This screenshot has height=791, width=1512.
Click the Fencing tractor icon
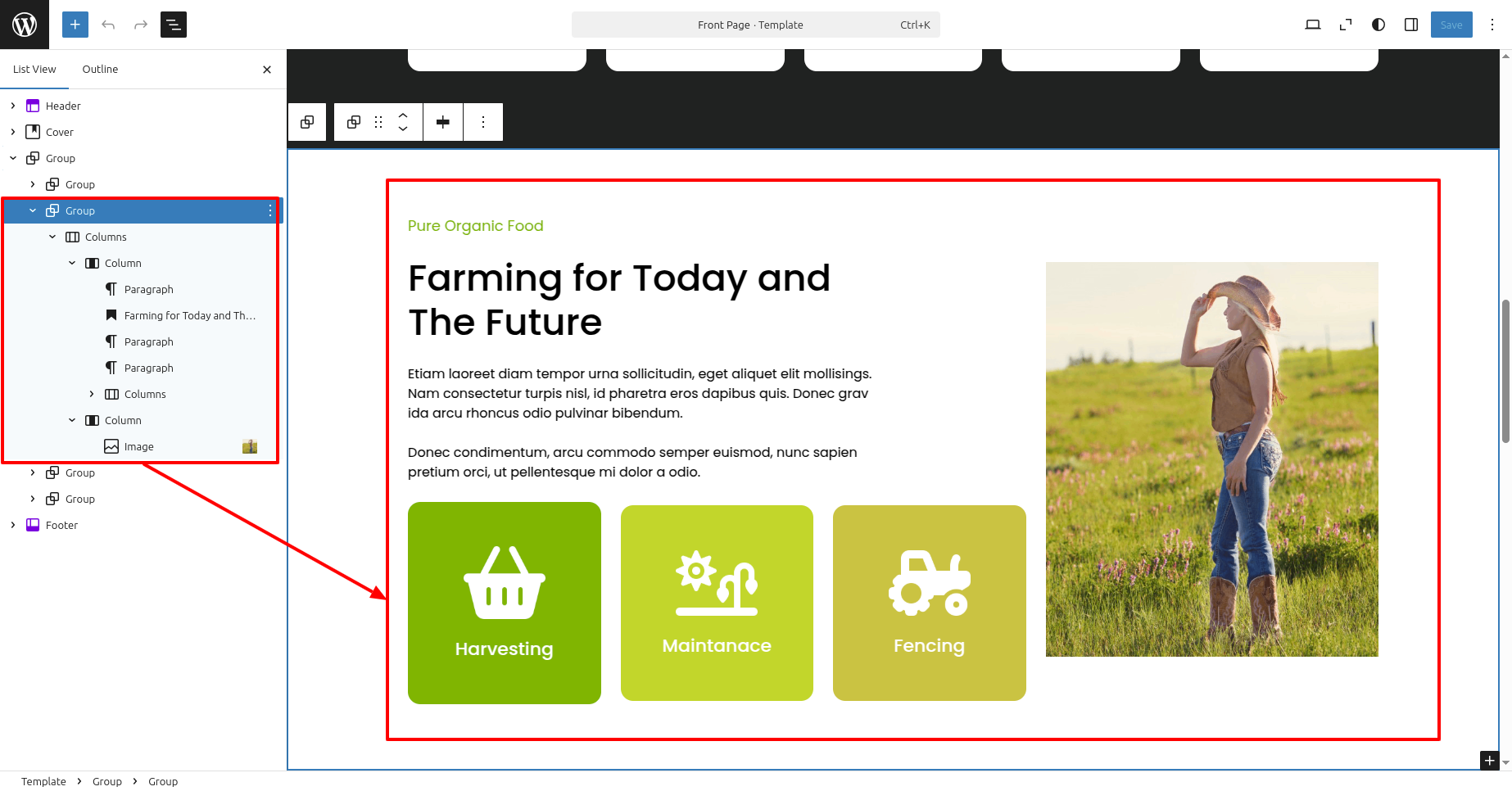click(930, 582)
